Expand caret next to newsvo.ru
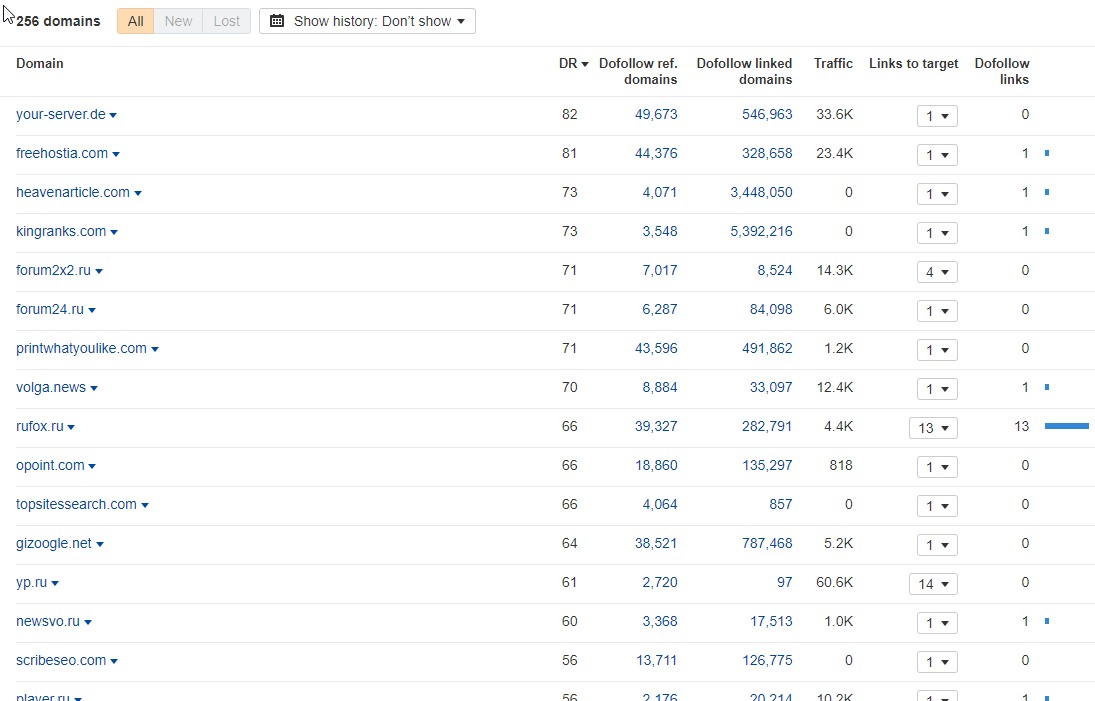Image resolution: width=1095 pixels, height=701 pixels. point(88,623)
